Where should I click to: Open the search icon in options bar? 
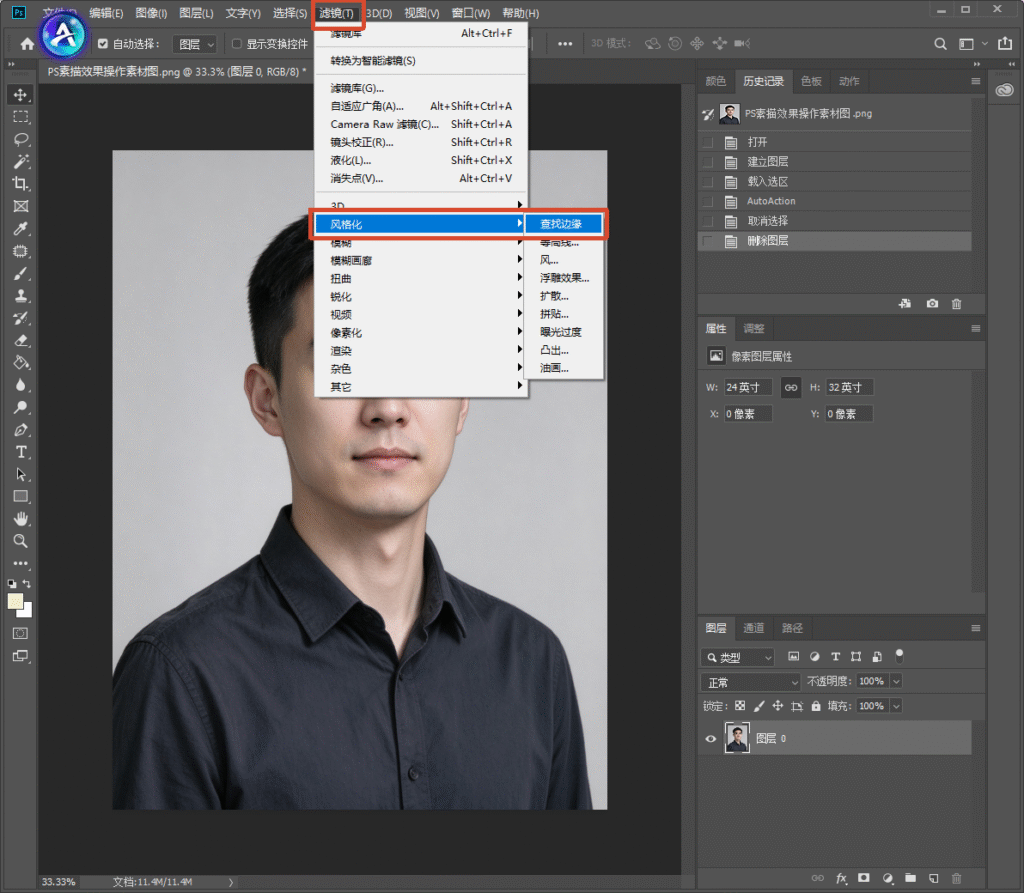pos(940,44)
